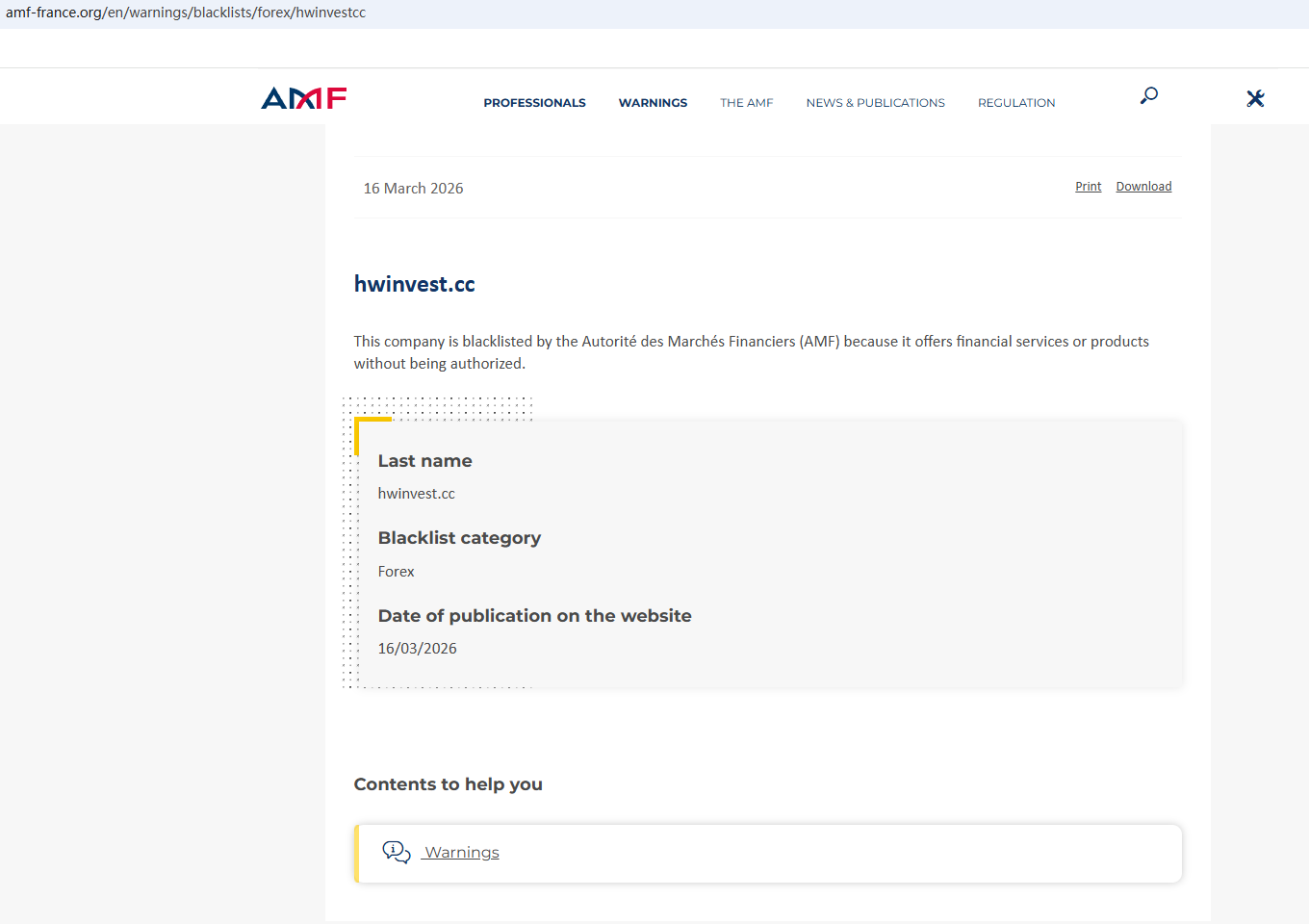The image size is (1309, 924).
Task: Open the search magnifier icon
Action: point(1148,95)
